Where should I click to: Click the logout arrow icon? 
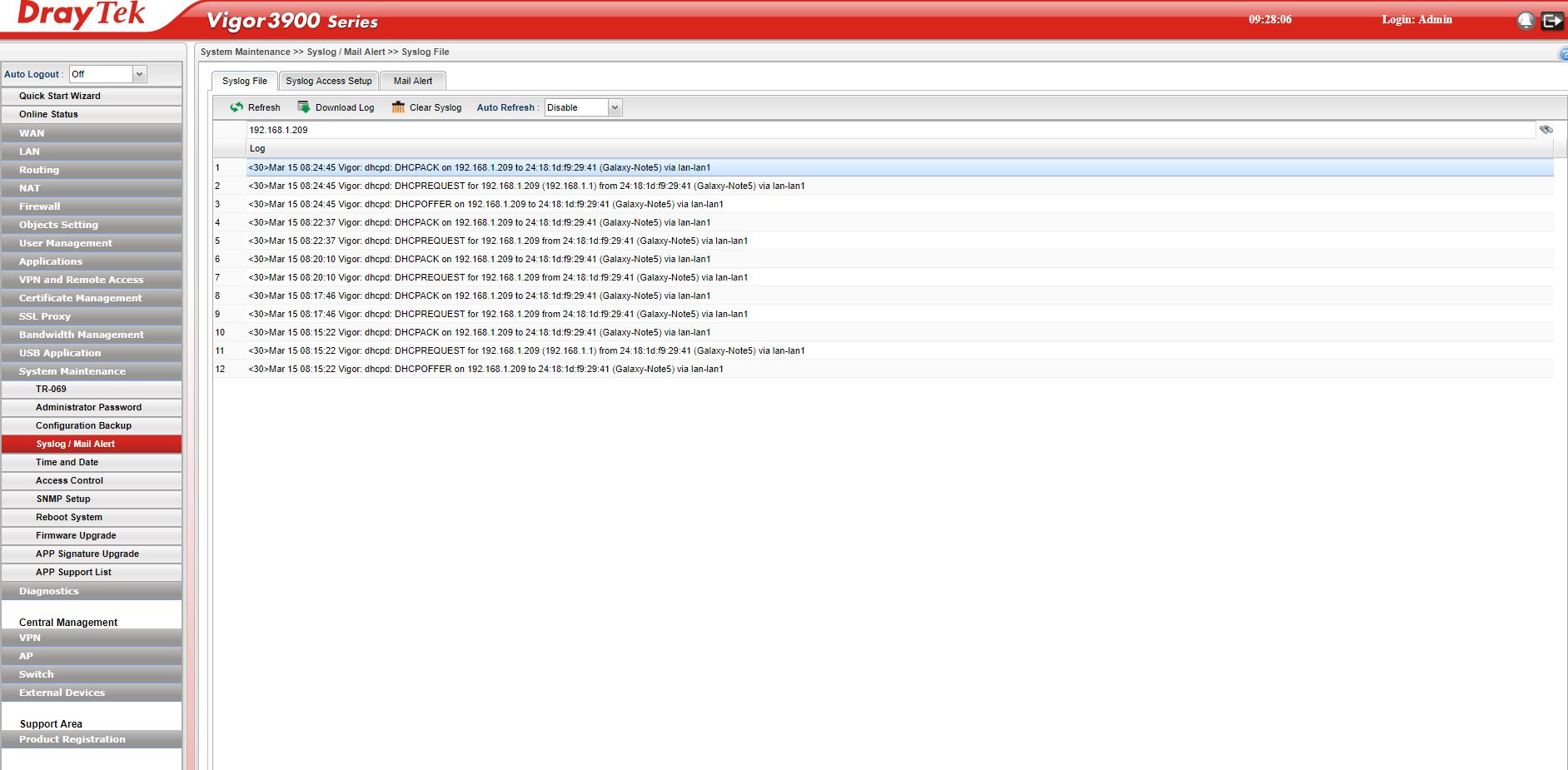pyautogui.click(x=1552, y=21)
